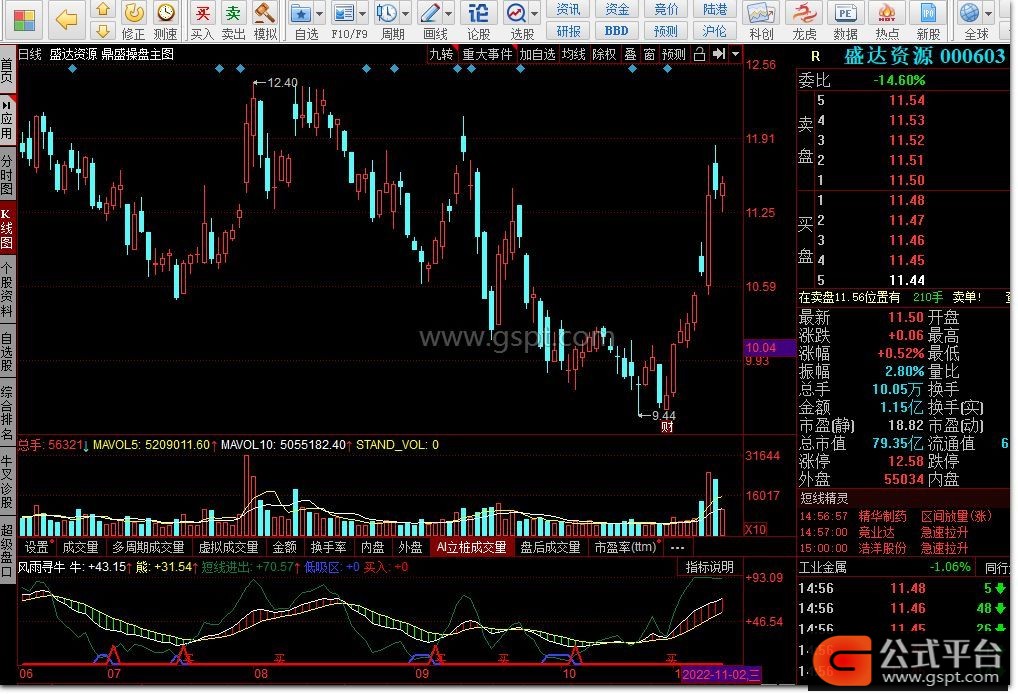Click the 研报 research reports button
The width and height of the screenshot is (1018, 694).
point(569,31)
